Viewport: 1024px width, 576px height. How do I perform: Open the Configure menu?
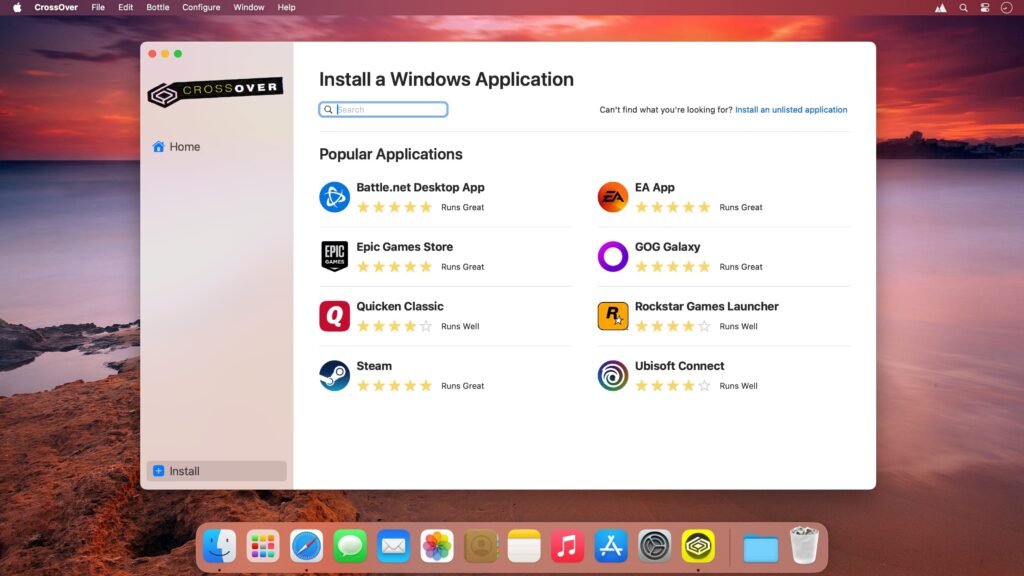[x=200, y=7]
